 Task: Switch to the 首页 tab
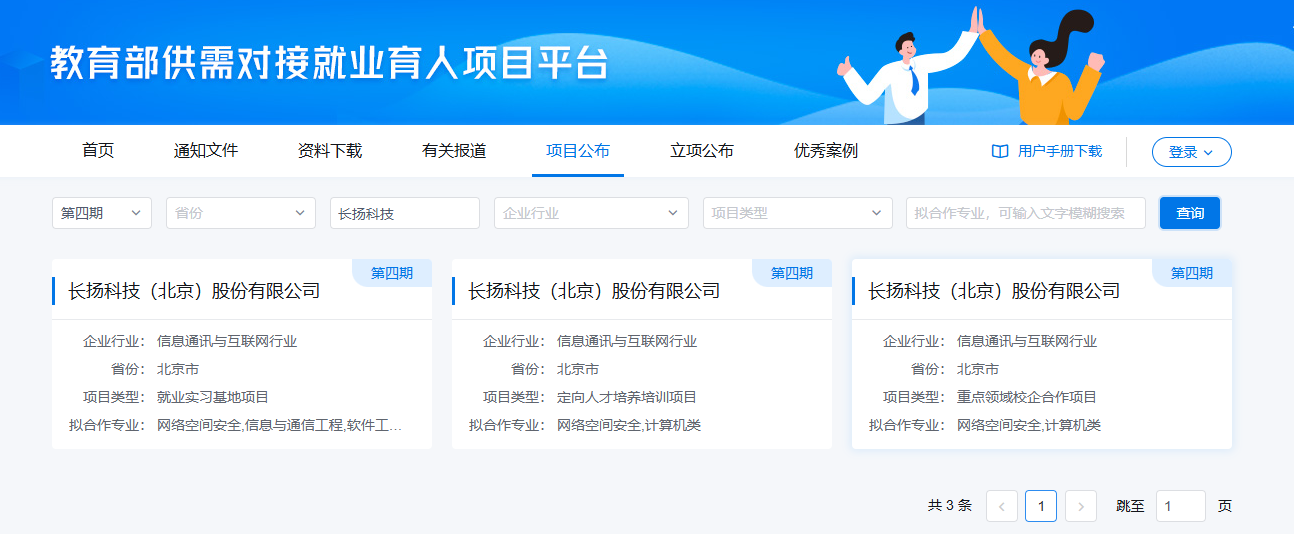[x=98, y=151]
